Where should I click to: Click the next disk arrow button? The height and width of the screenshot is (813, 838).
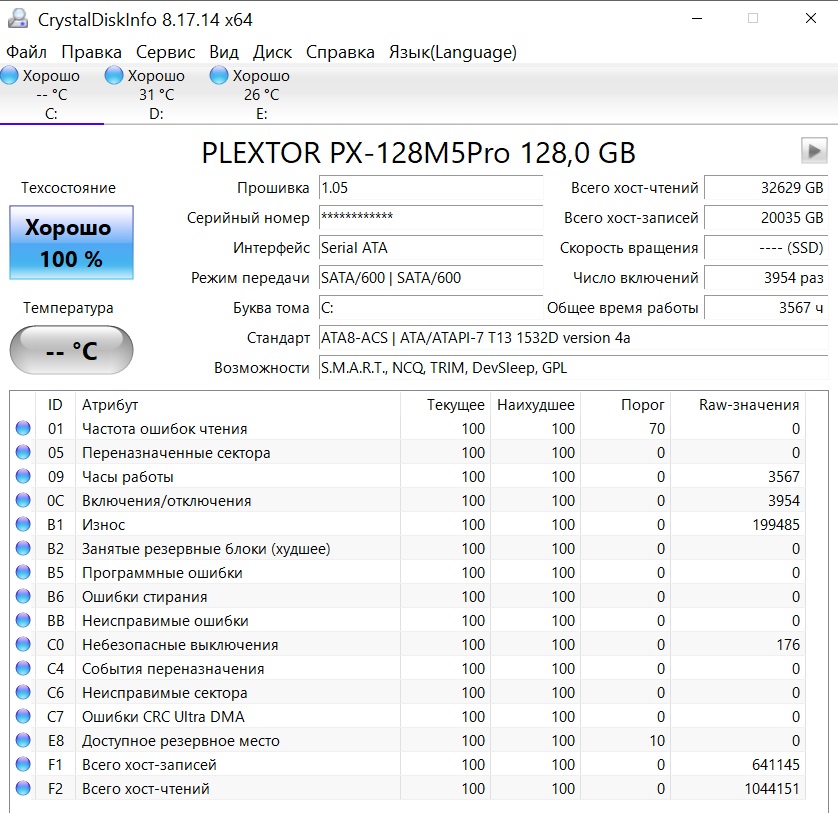tap(814, 151)
